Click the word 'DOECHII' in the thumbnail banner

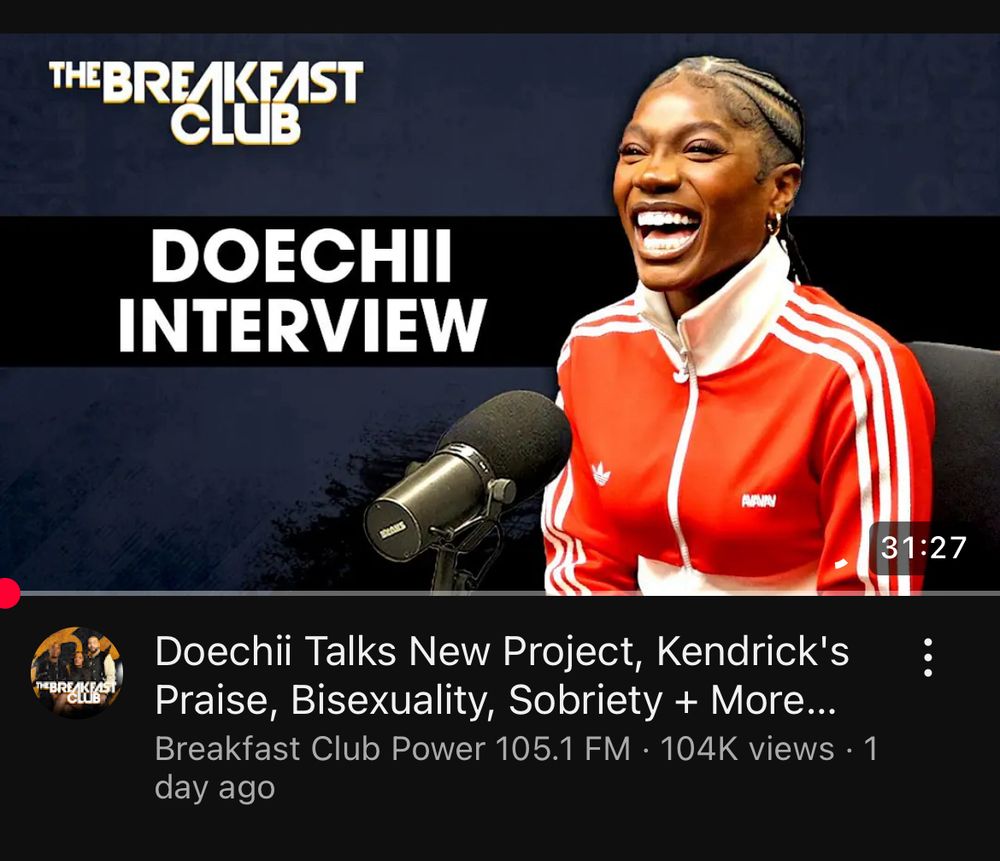(x=302, y=255)
